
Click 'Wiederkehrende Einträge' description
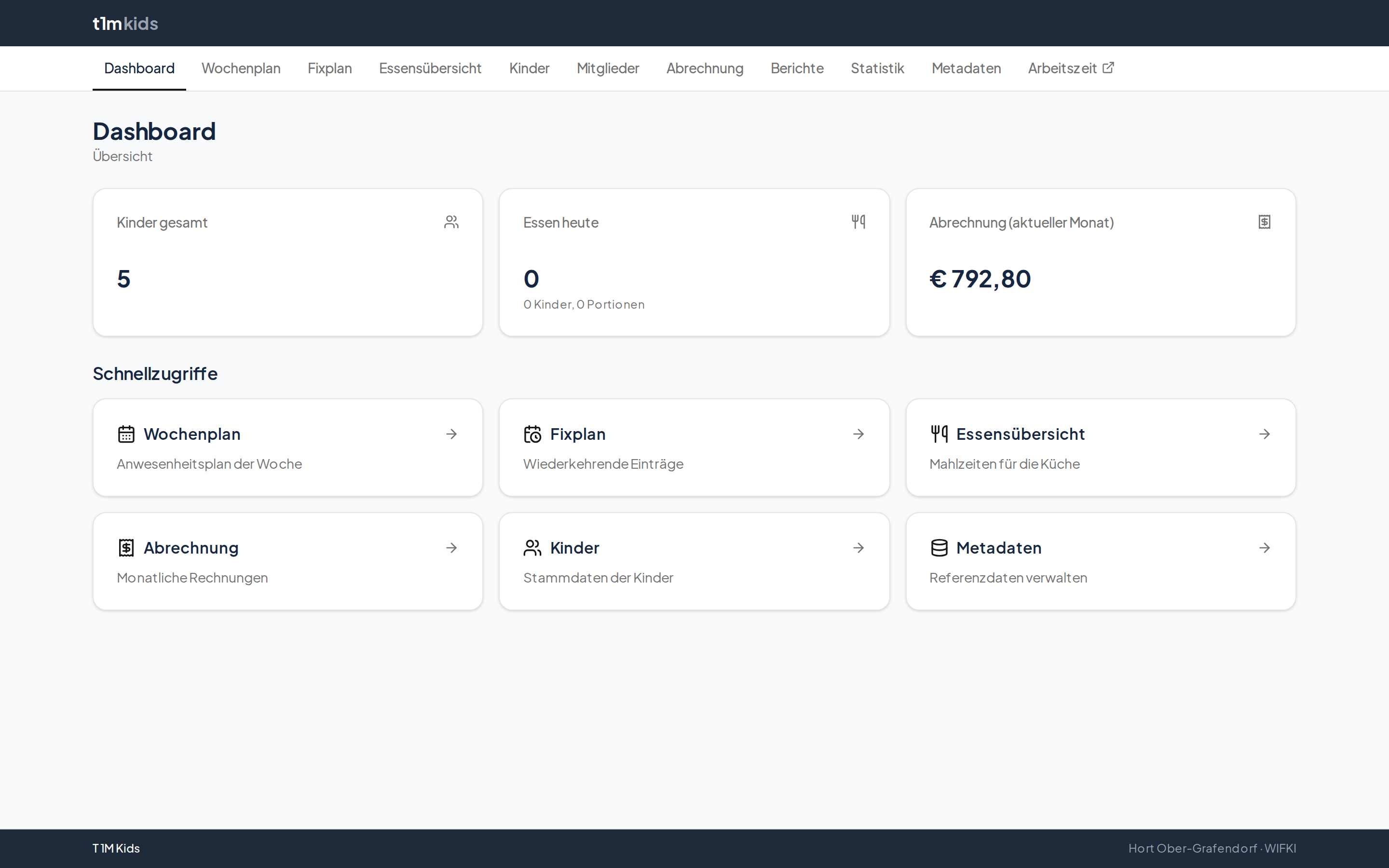coord(603,464)
